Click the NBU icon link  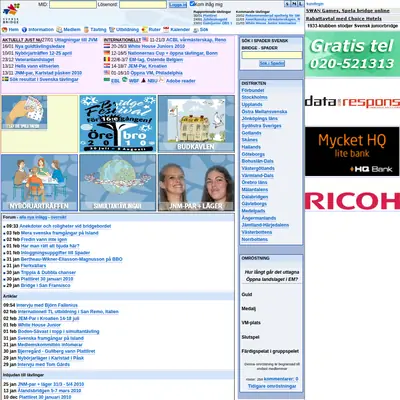(x=143, y=80)
